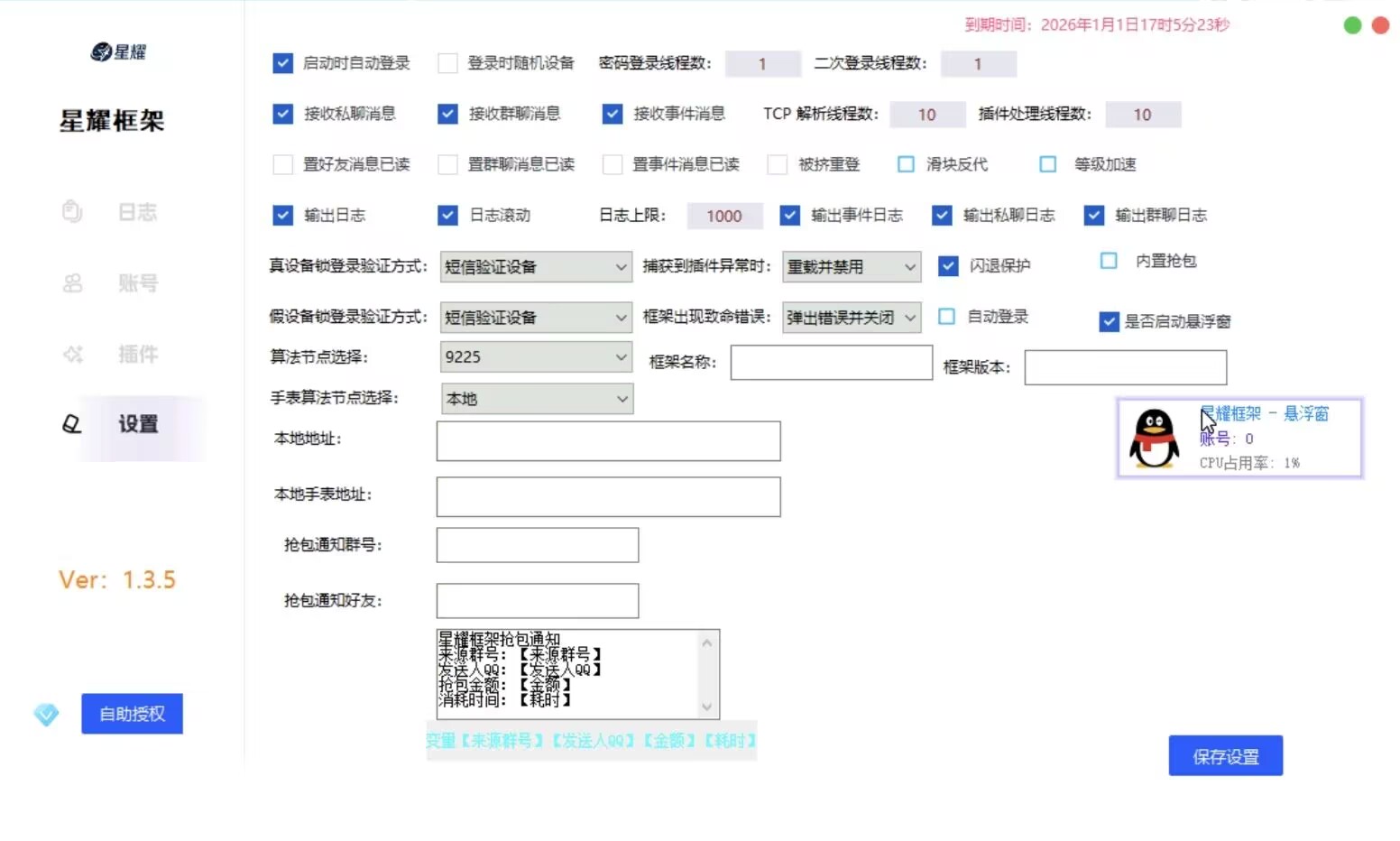Click the 保存设置 button
This screenshot has width=1400, height=841.
tap(1225, 756)
